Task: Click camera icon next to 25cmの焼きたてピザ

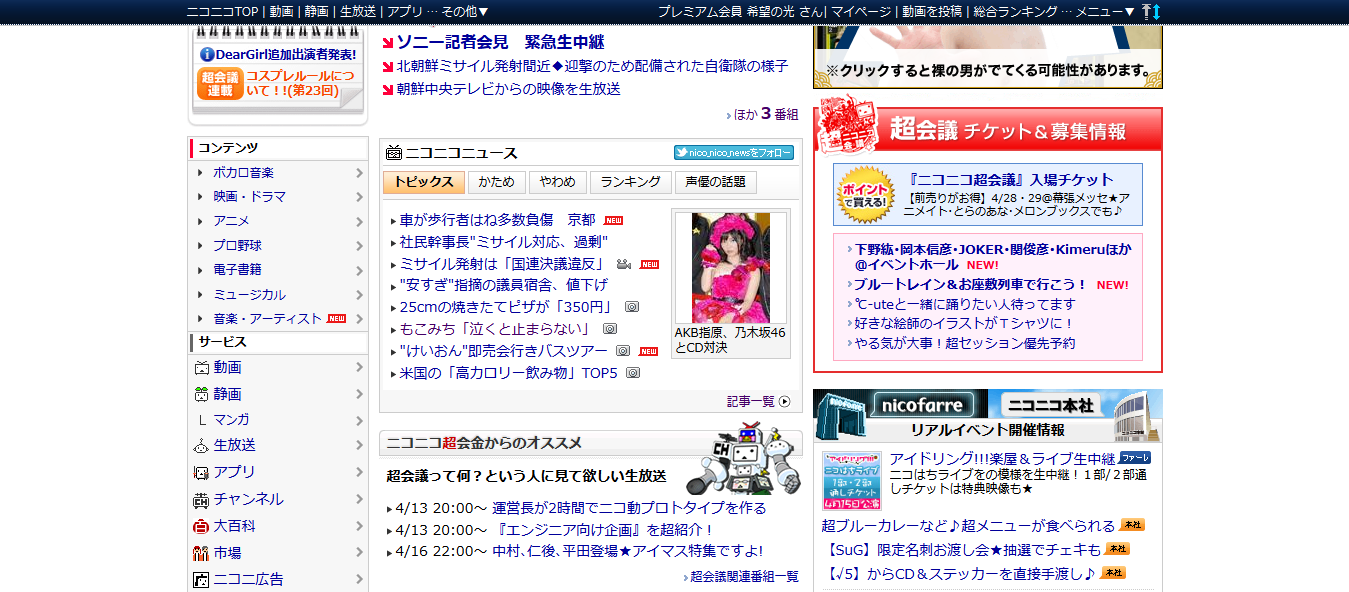Action: (x=632, y=307)
